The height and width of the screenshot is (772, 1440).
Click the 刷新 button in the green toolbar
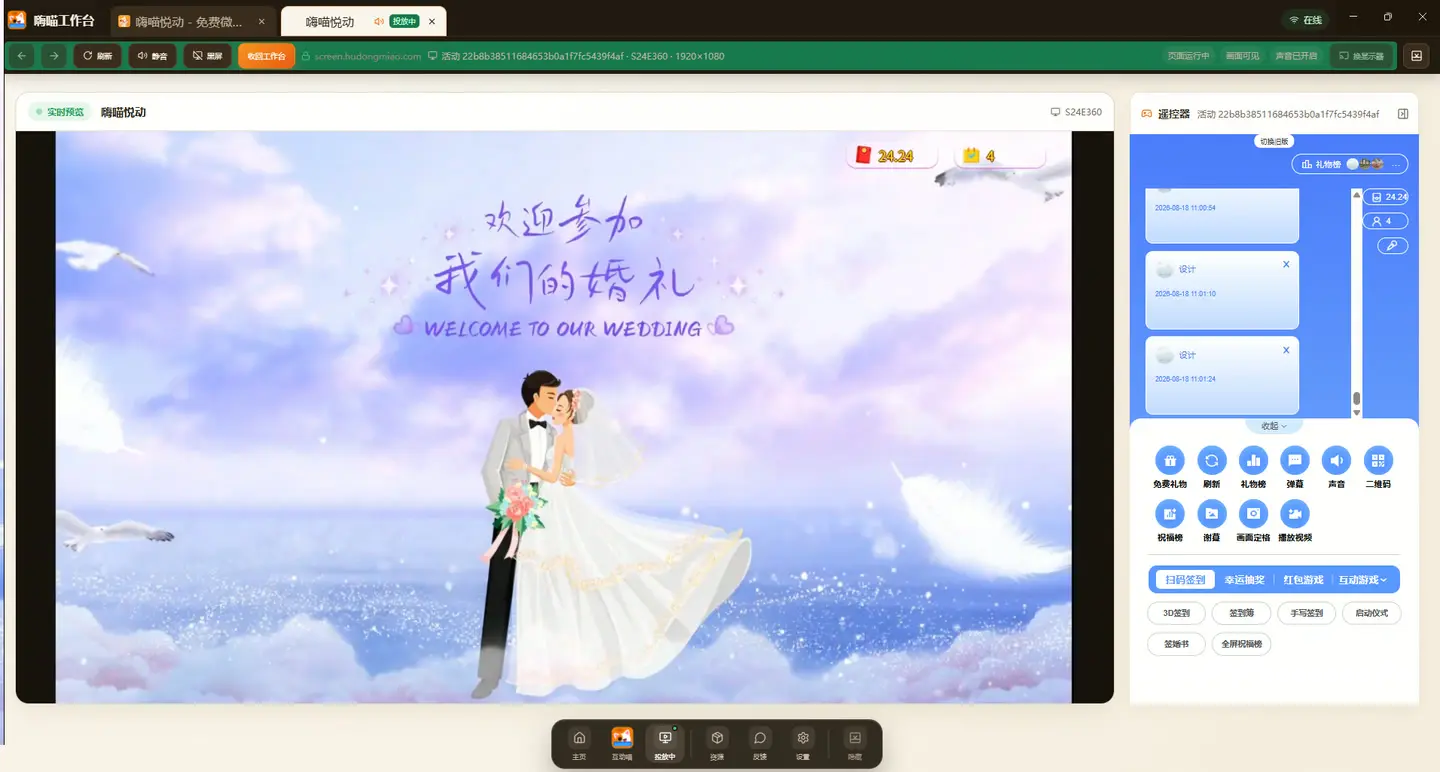tap(97, 56)
